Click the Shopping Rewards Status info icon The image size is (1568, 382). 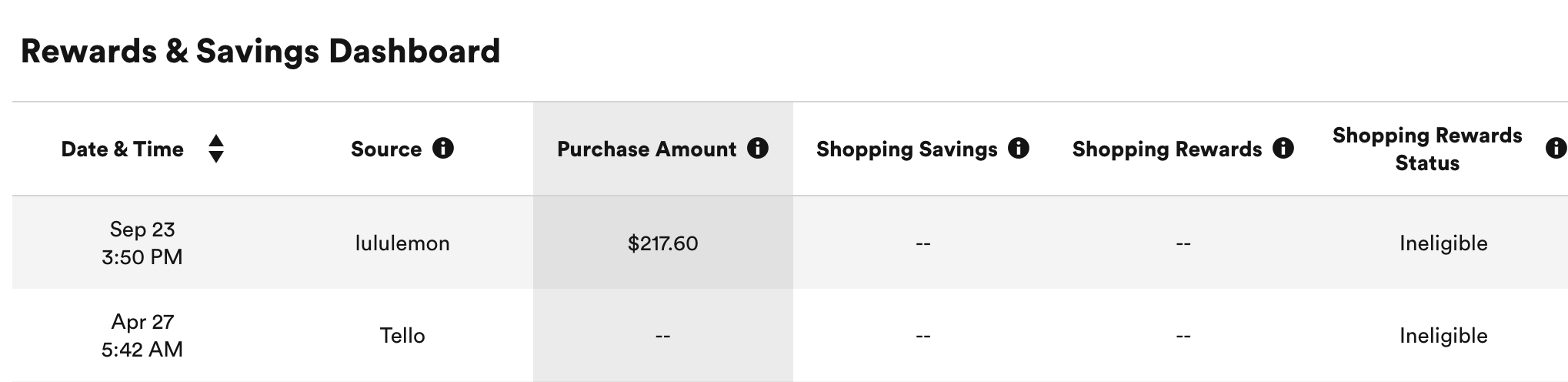tap(1555, 148)
